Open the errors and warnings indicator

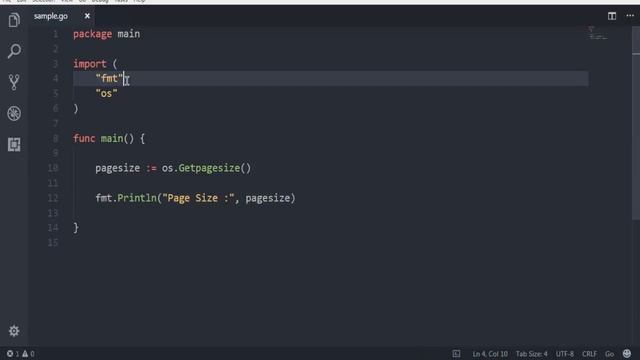(20, 353)
